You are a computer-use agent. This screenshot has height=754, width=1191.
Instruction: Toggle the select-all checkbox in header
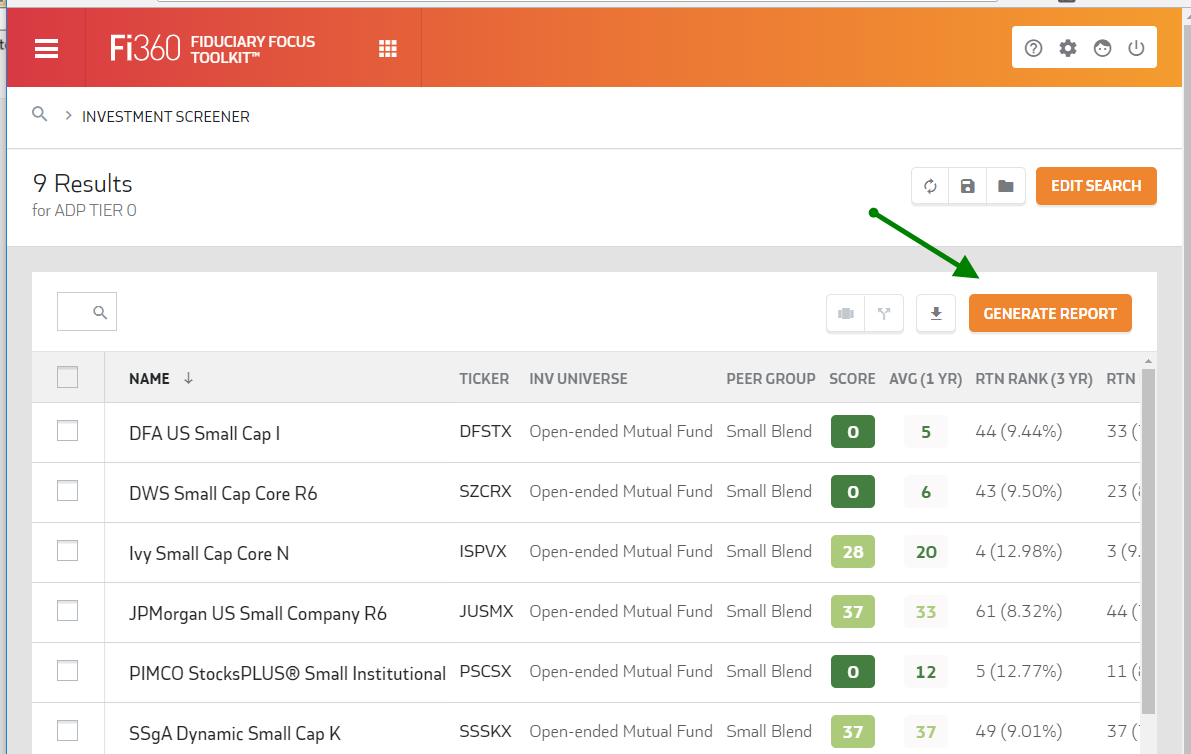[67, 377]
